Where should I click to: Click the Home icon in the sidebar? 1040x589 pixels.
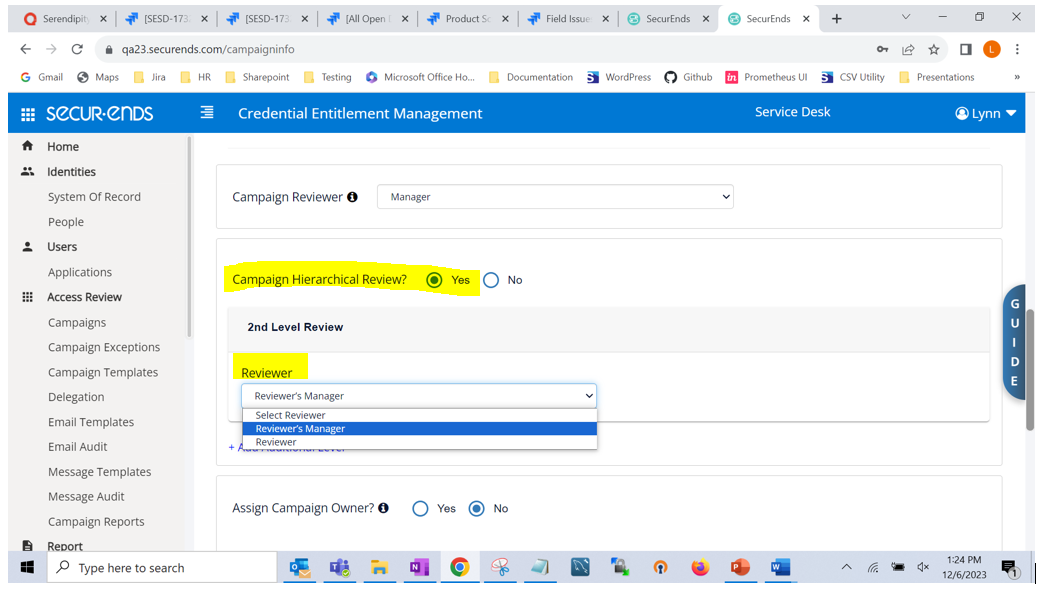tap(29, 145)
